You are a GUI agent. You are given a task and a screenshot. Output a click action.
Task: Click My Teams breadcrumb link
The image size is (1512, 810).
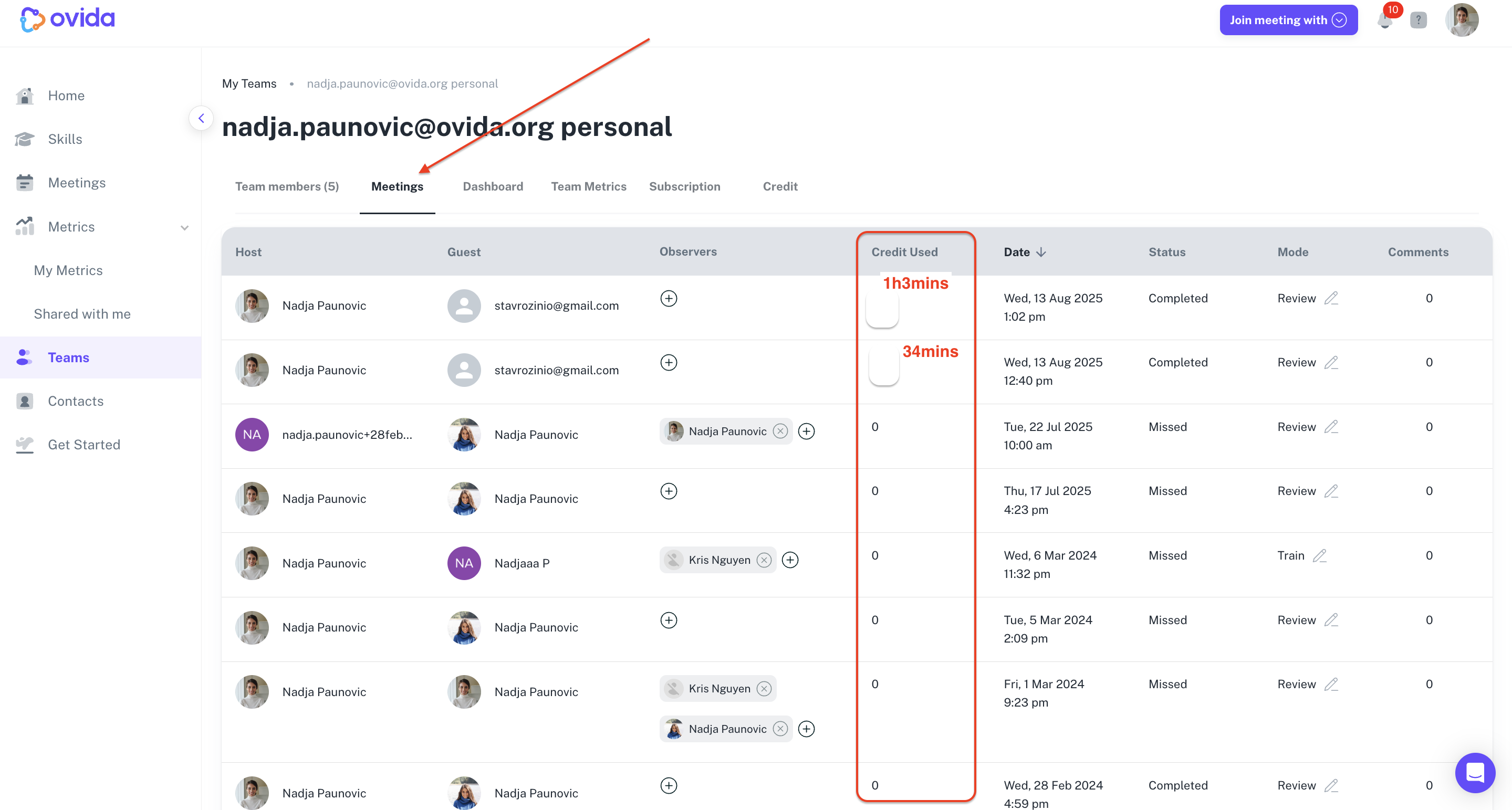pyautogui.click(x=249, y=83)
